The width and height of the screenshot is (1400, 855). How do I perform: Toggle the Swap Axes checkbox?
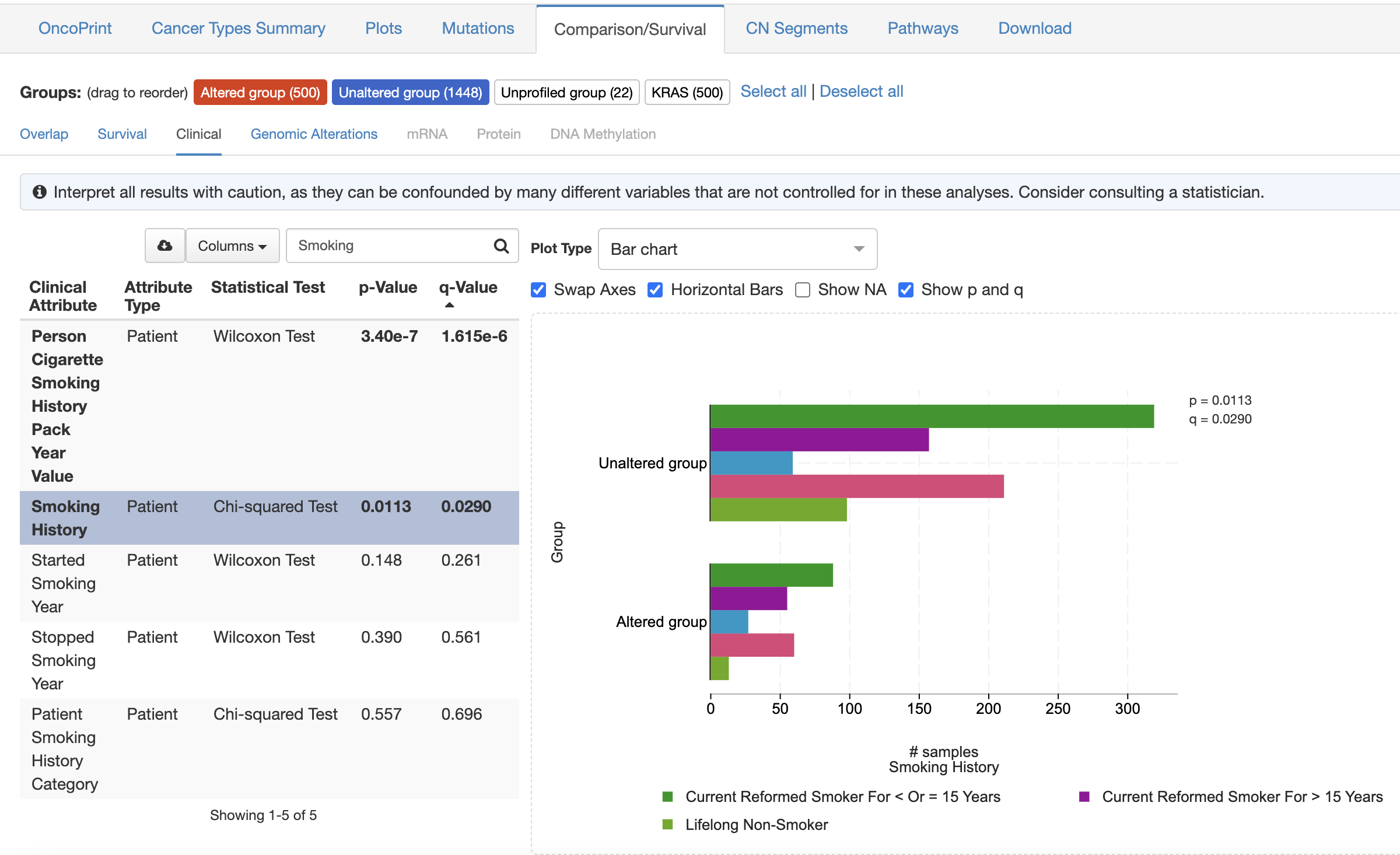click(538, 290)
